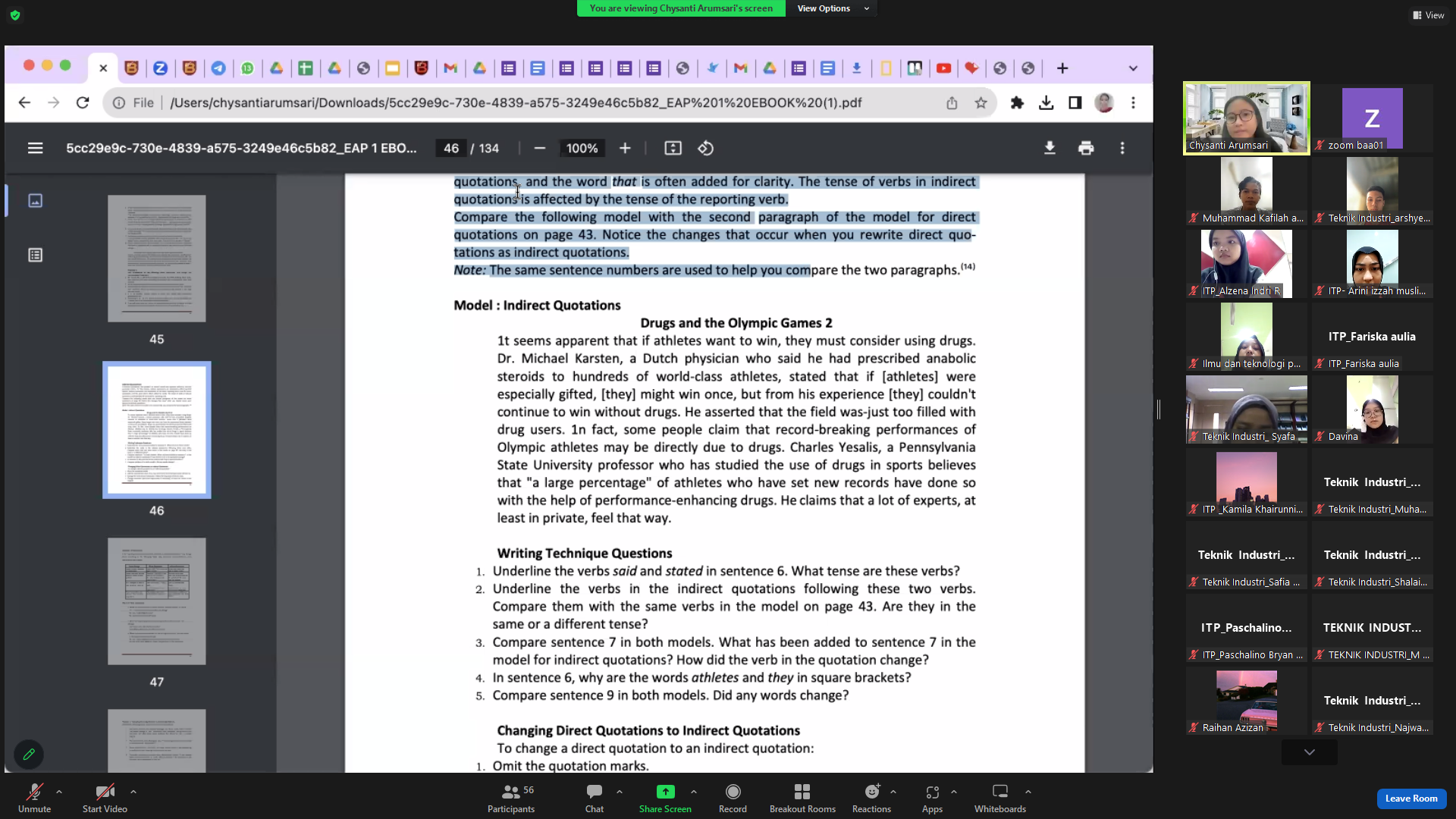The height and width of the screenshot is (819, 1456).
Task: Expand audio options arrow next to Unmute
Action: [59, 792]
